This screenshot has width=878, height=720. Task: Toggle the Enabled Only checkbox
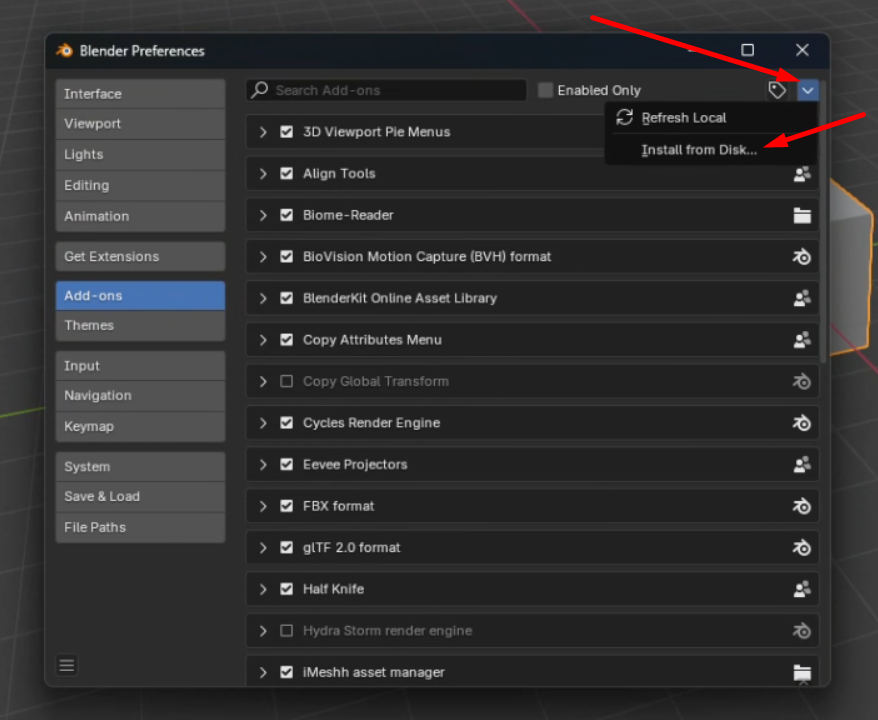(x=545, y=90)
